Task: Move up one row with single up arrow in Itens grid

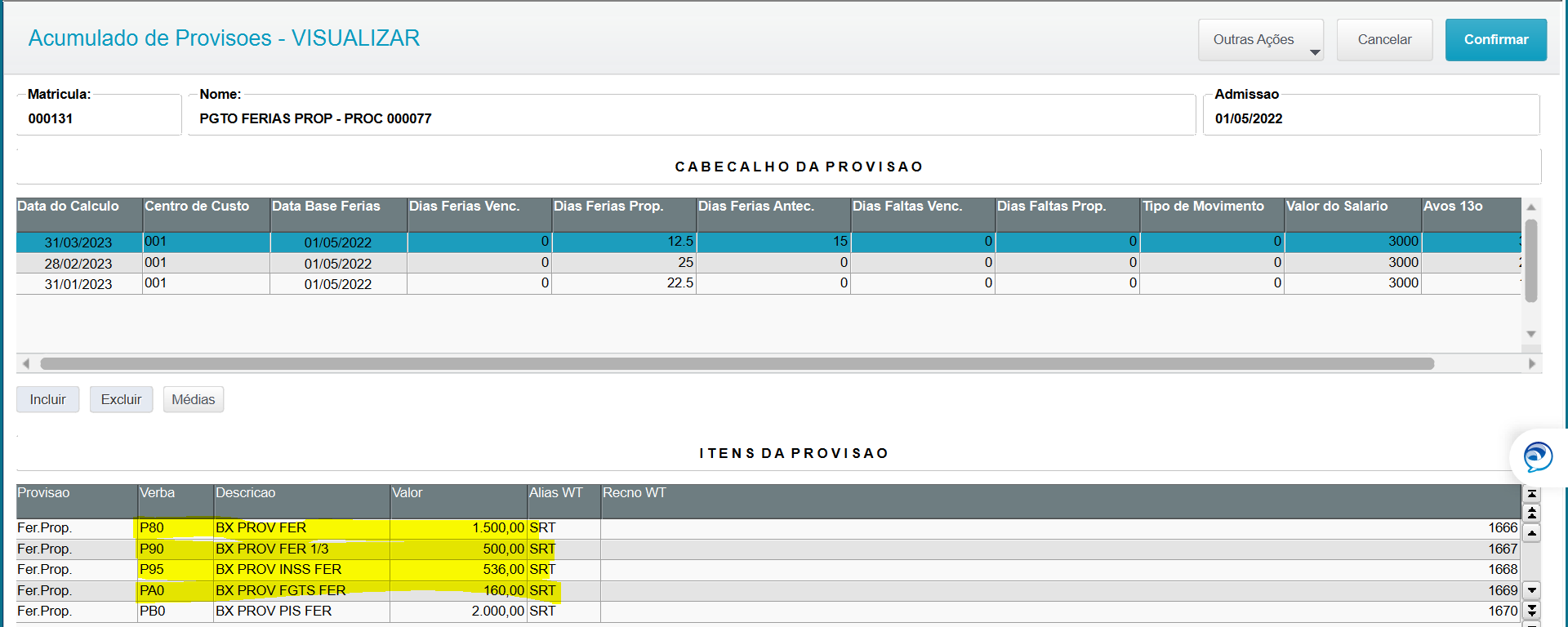Action: [x=1532, y=533]
